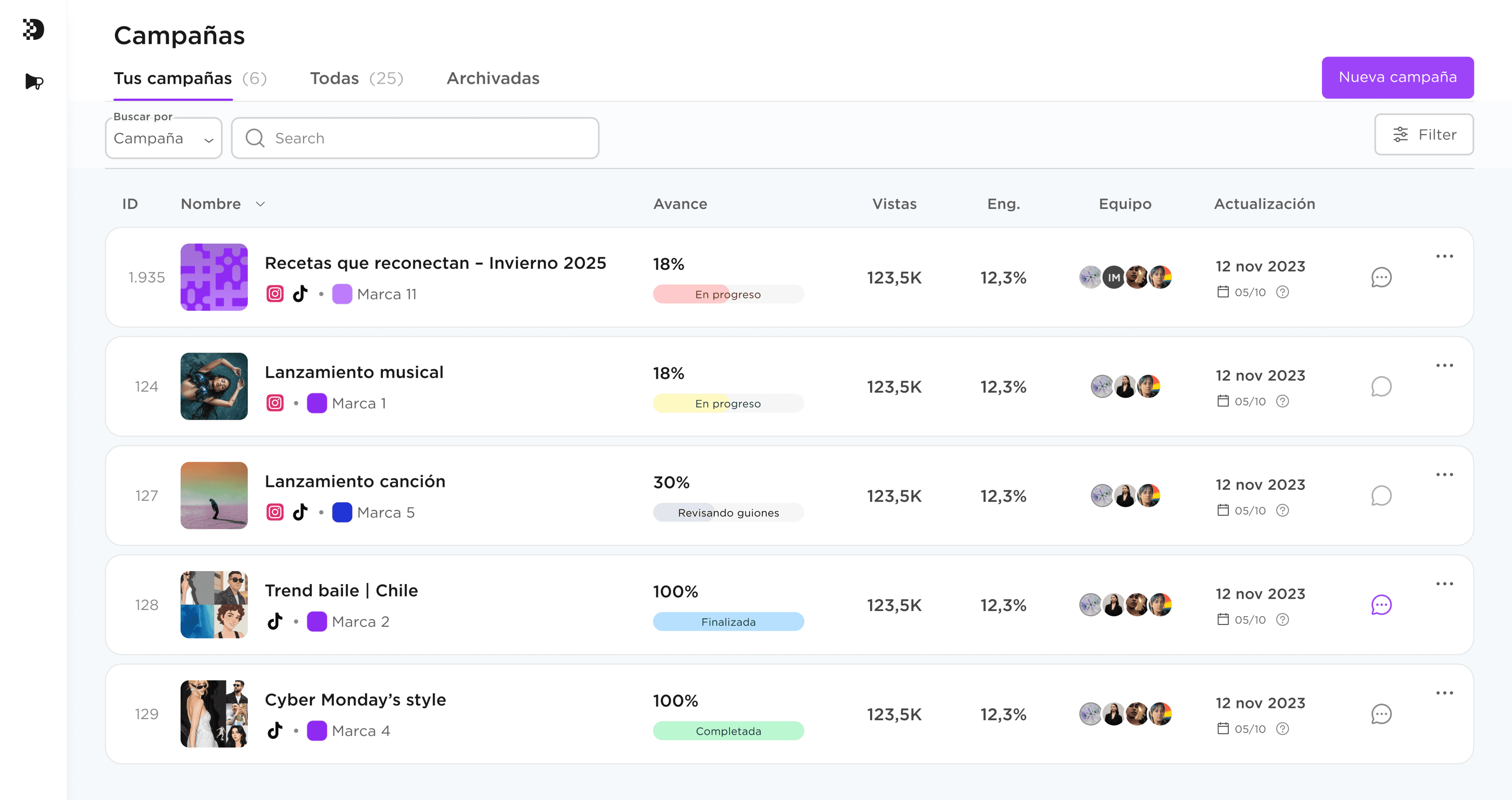The width and height of the screenshot is (1512, 800).
Task: Click the Instagram icon on Lanzamiento musical
Action: (275, 403)
